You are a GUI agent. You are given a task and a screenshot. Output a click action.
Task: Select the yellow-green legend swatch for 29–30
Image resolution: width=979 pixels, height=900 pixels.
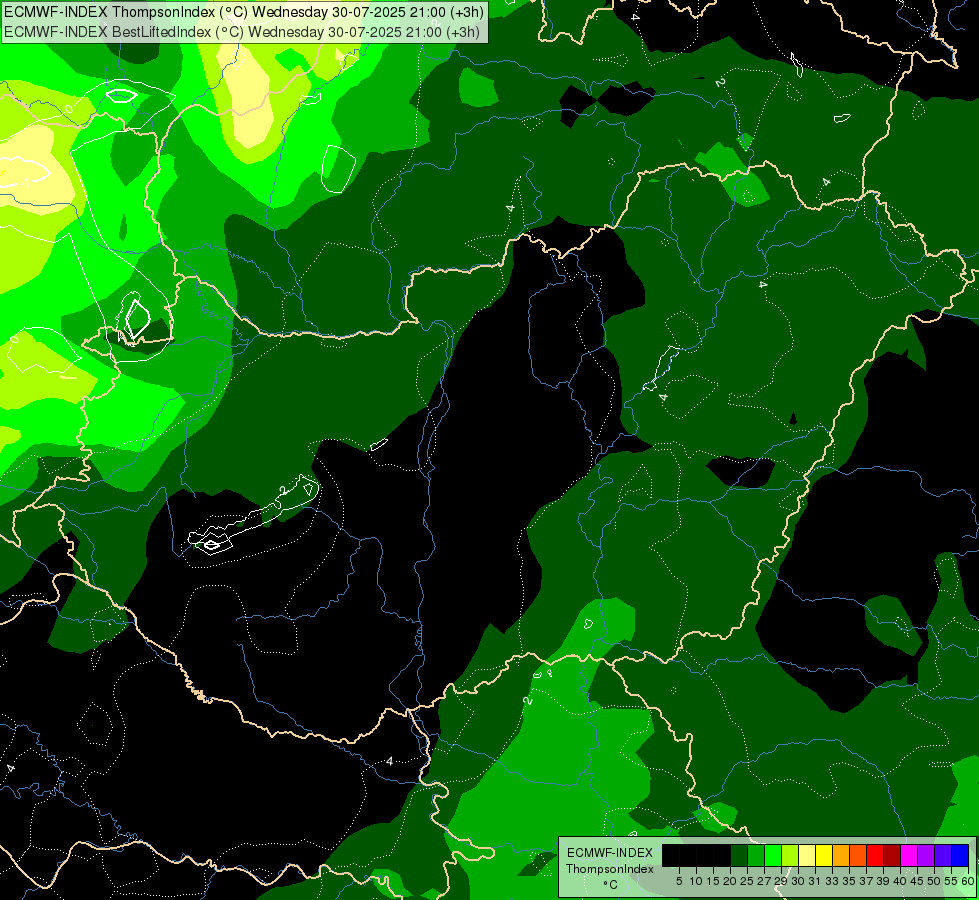tap(790, 855)
